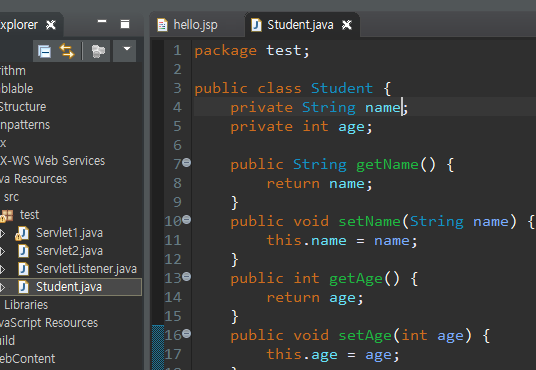Screen dimensions: 536x370
Task: Click the hello.jsp file icon on tab
Action: click(x=162, y=25)
